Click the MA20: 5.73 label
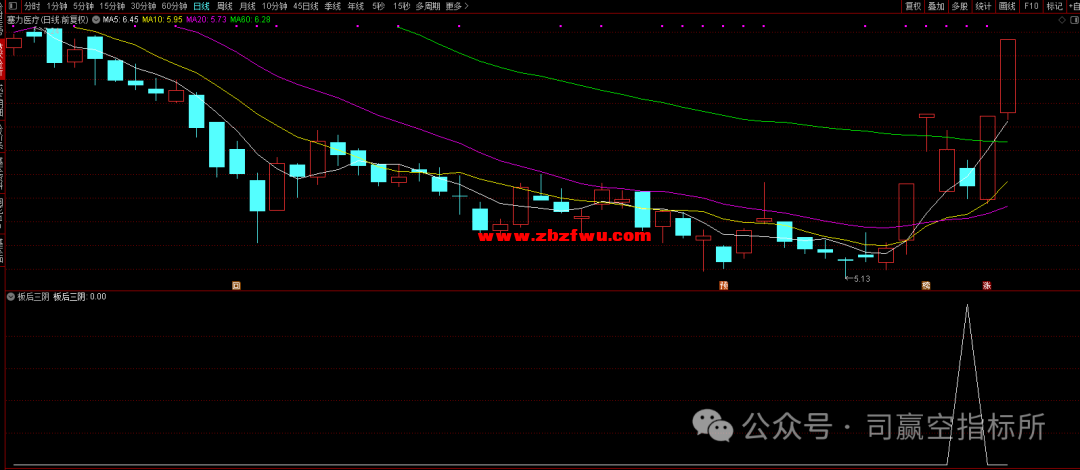The width and height of the screenshot is (1080, 470). pos(205,20)
